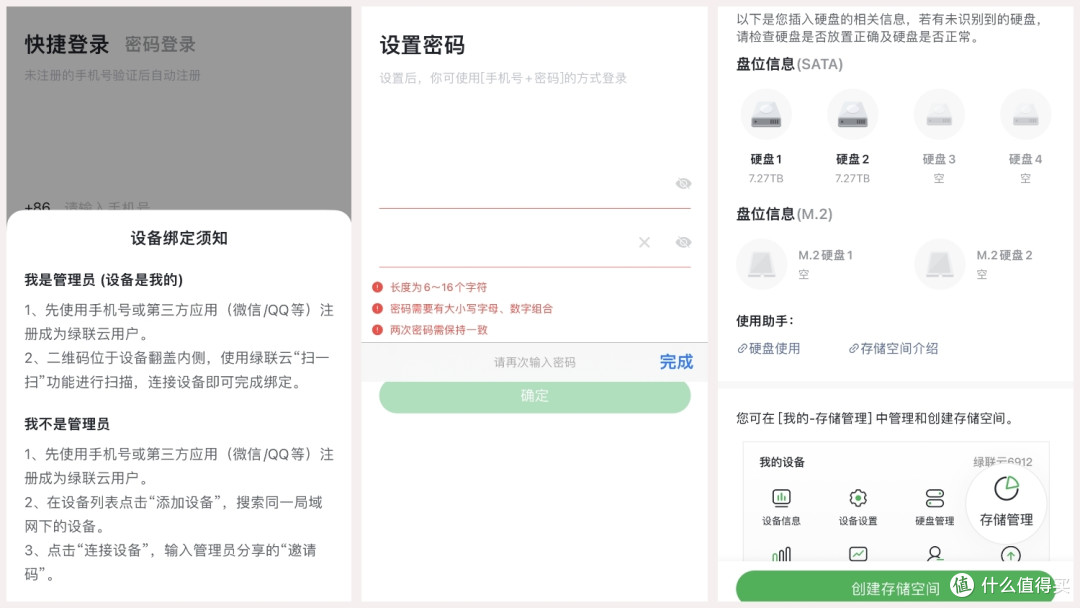
Task: Click the 设置密码 title
Action: 422,45
